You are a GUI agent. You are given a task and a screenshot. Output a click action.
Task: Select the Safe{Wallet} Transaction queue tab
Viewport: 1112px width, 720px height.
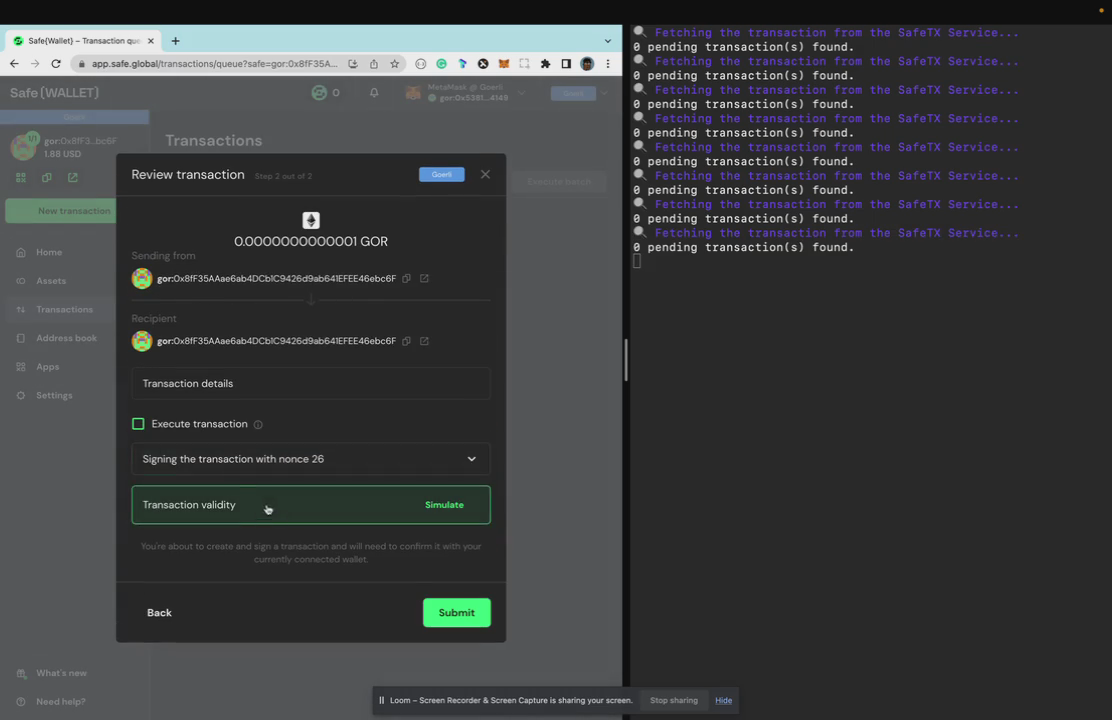(x=83, y=41)
